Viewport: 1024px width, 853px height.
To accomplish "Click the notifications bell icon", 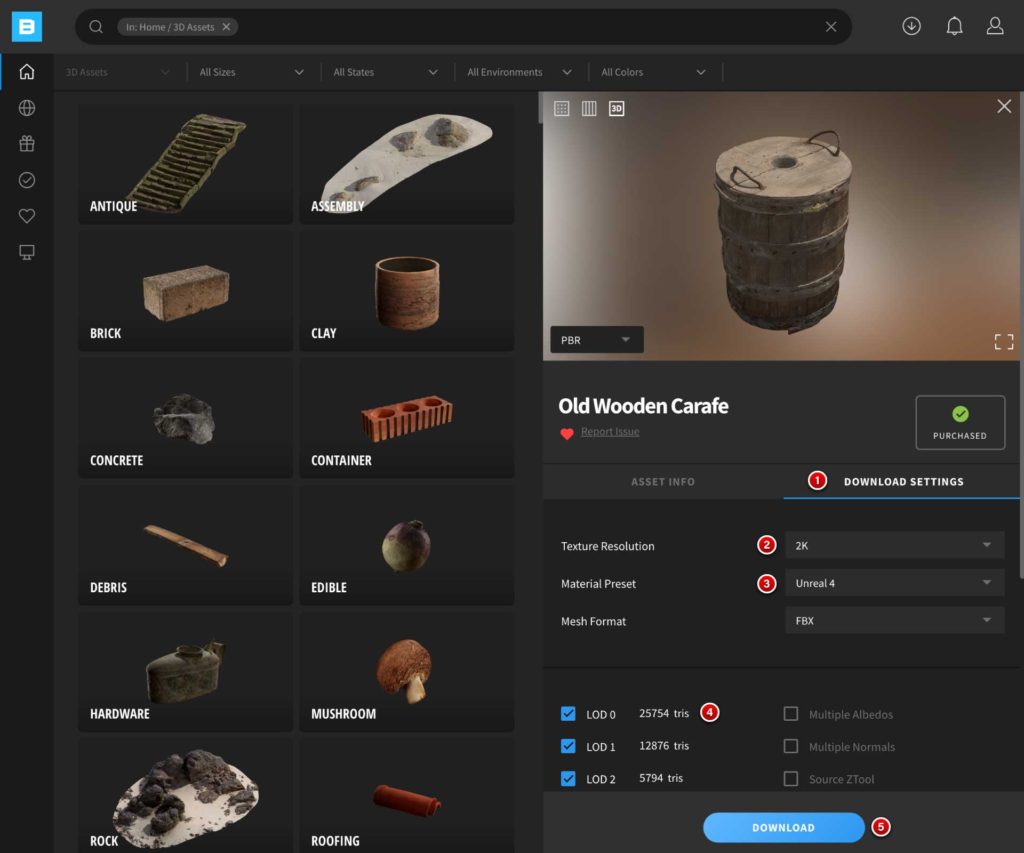I will point(954,27).
